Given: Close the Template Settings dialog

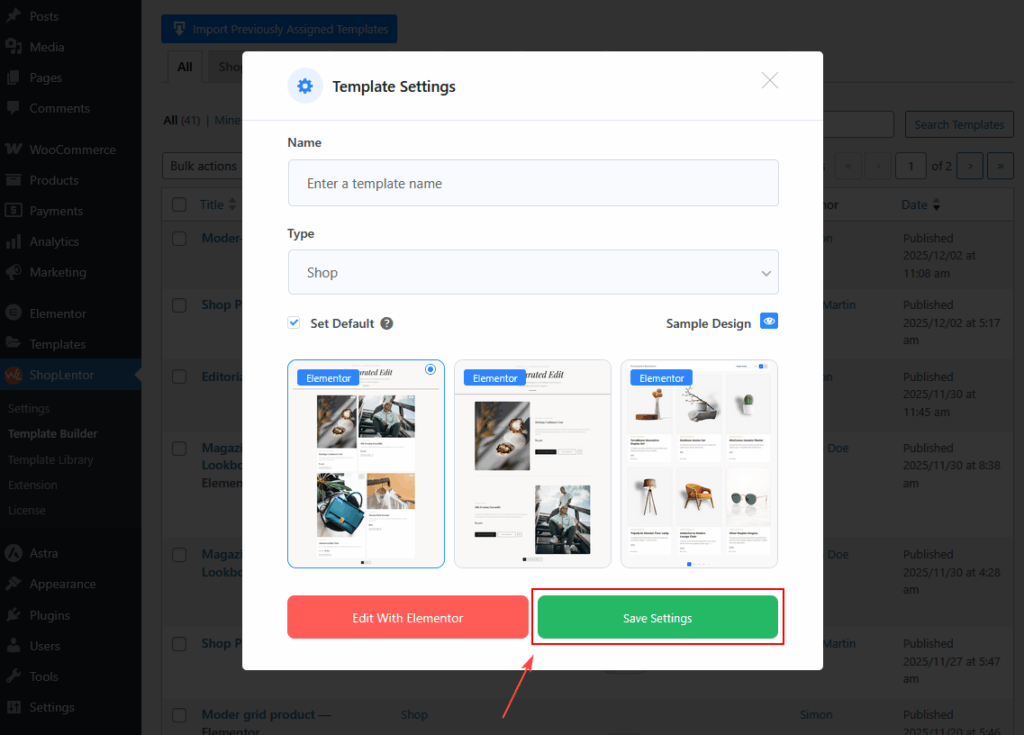Looking at the screenshot, I should (x=769, y=81).
